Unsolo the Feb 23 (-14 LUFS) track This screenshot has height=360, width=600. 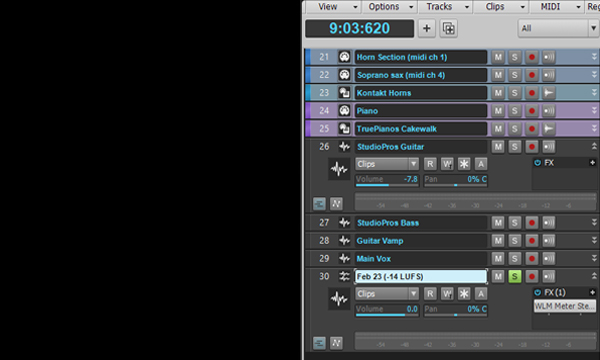pyautogui.click(x=515, y=276)
